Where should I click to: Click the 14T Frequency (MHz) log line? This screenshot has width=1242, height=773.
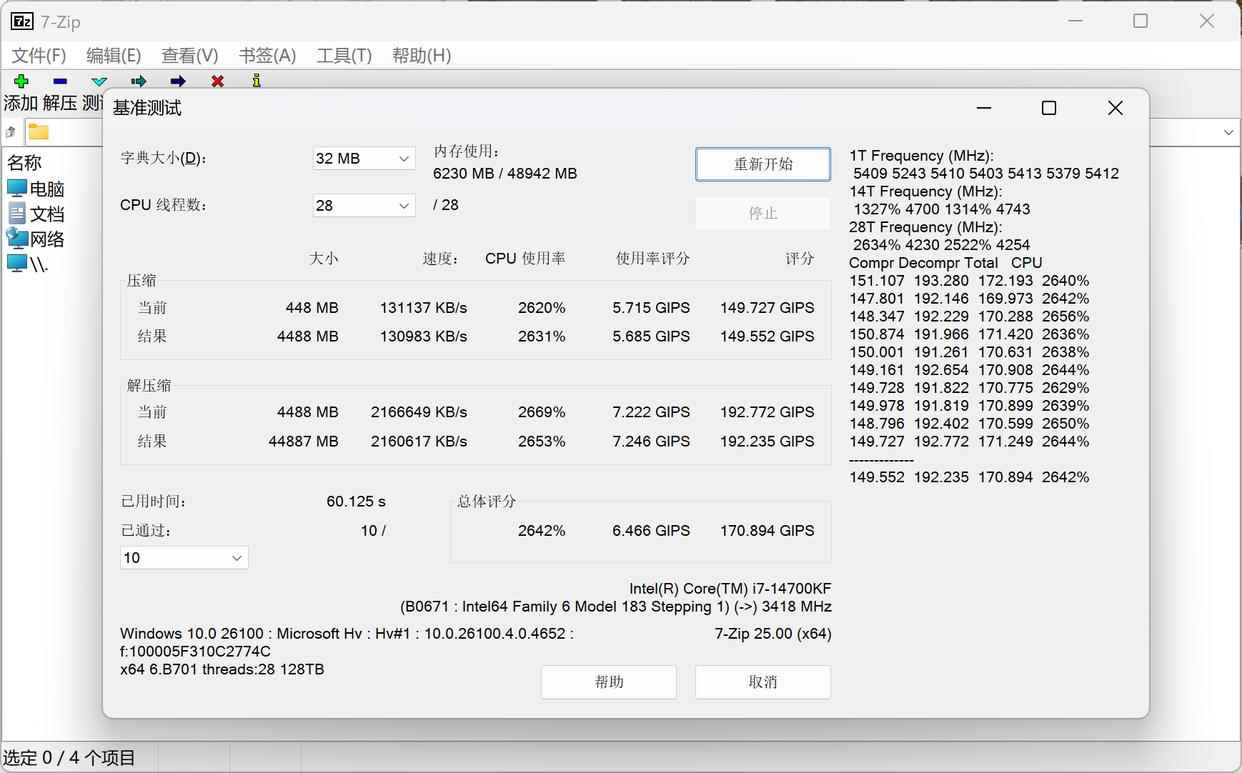[925, 191]
